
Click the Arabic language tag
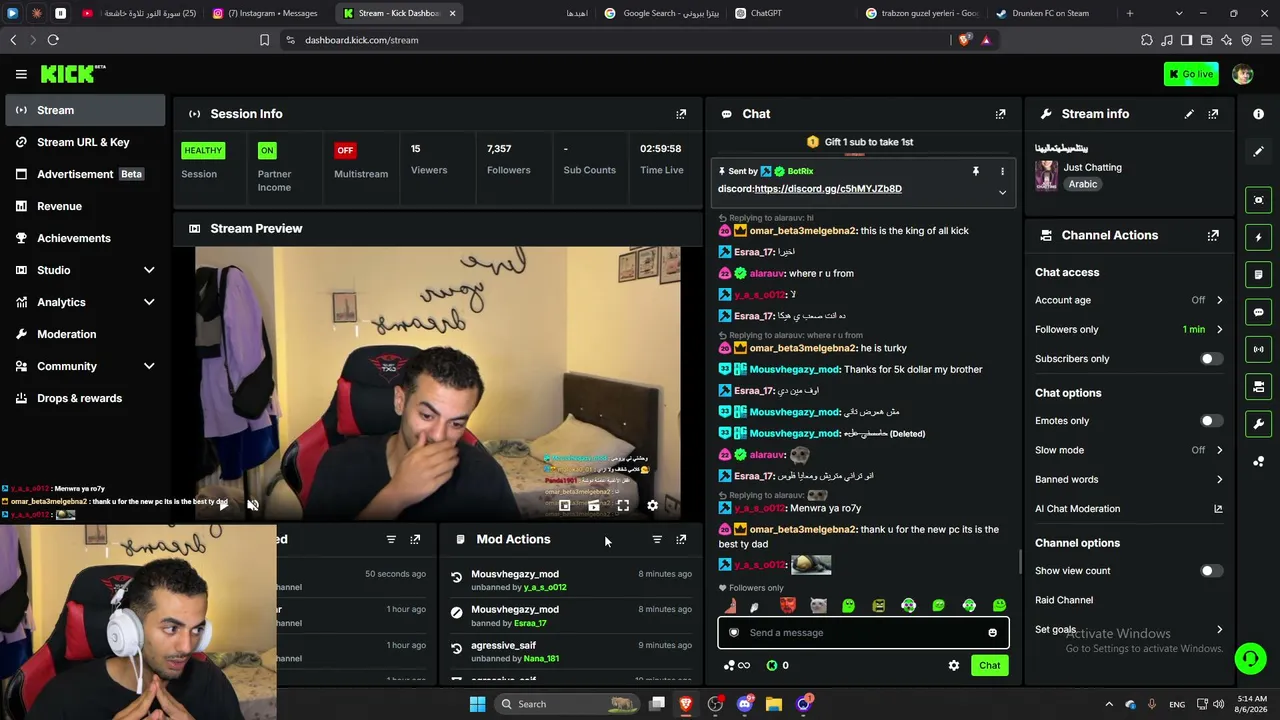1083,184
